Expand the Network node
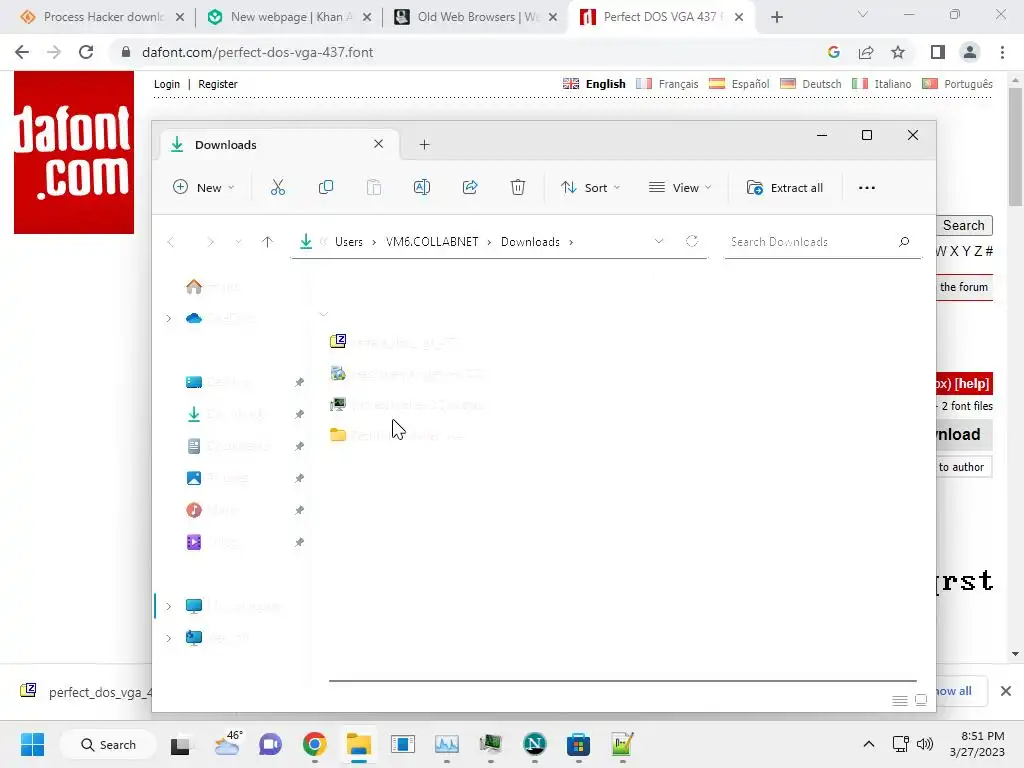The image size is (1024, 768). [168, 638]
